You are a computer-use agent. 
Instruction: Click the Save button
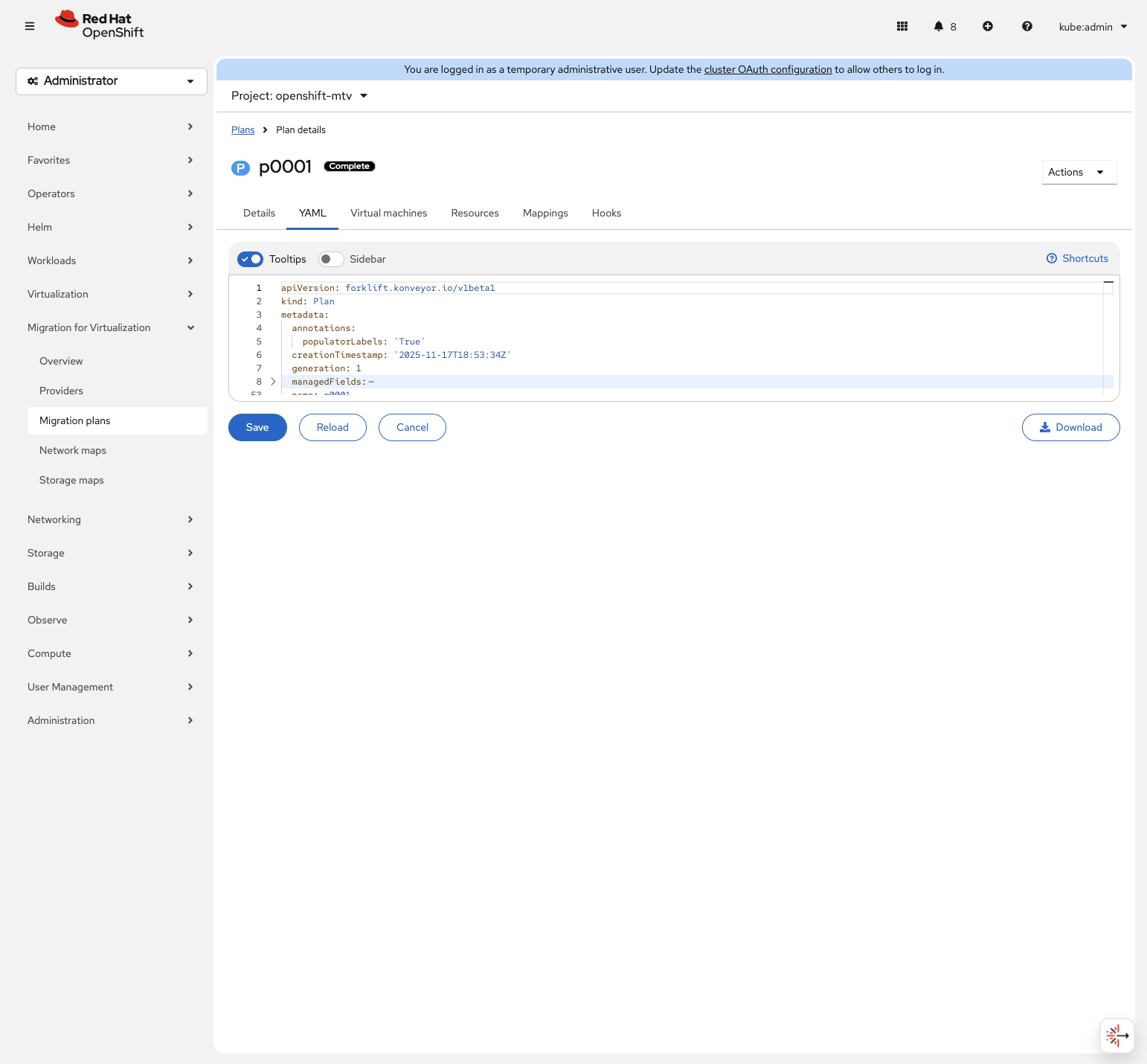pos(257,427)
